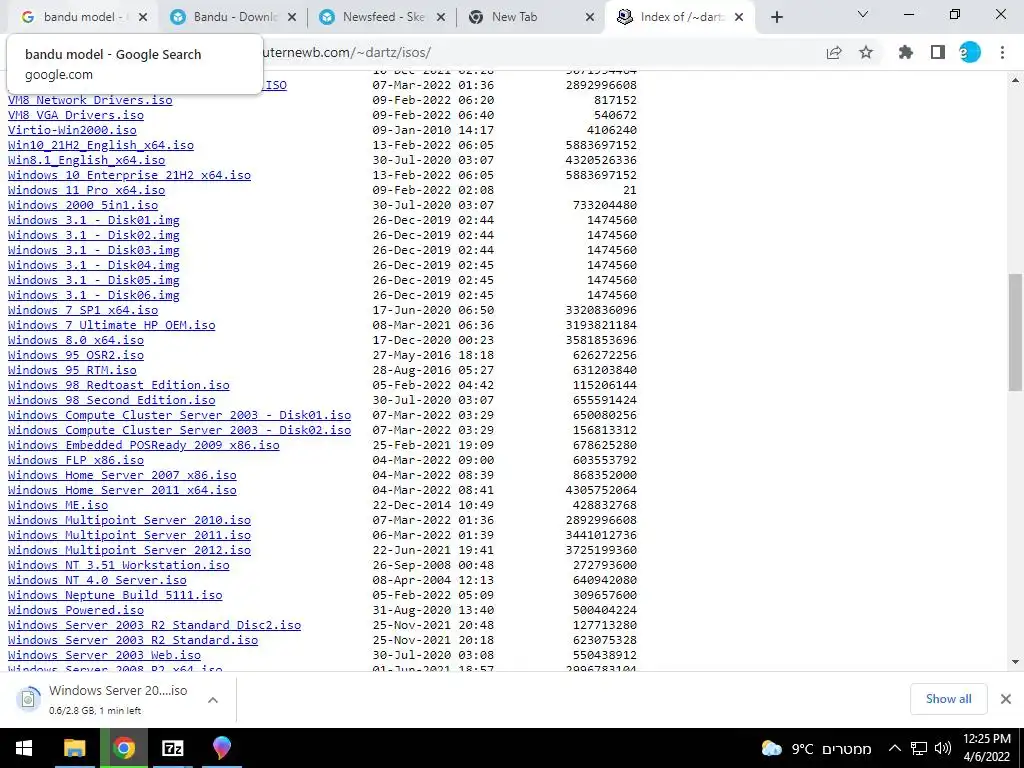Image resolution: width=1024 pixels, height=768 pixels.
Task: Open the tab search chevron
Action: [863, 14]
